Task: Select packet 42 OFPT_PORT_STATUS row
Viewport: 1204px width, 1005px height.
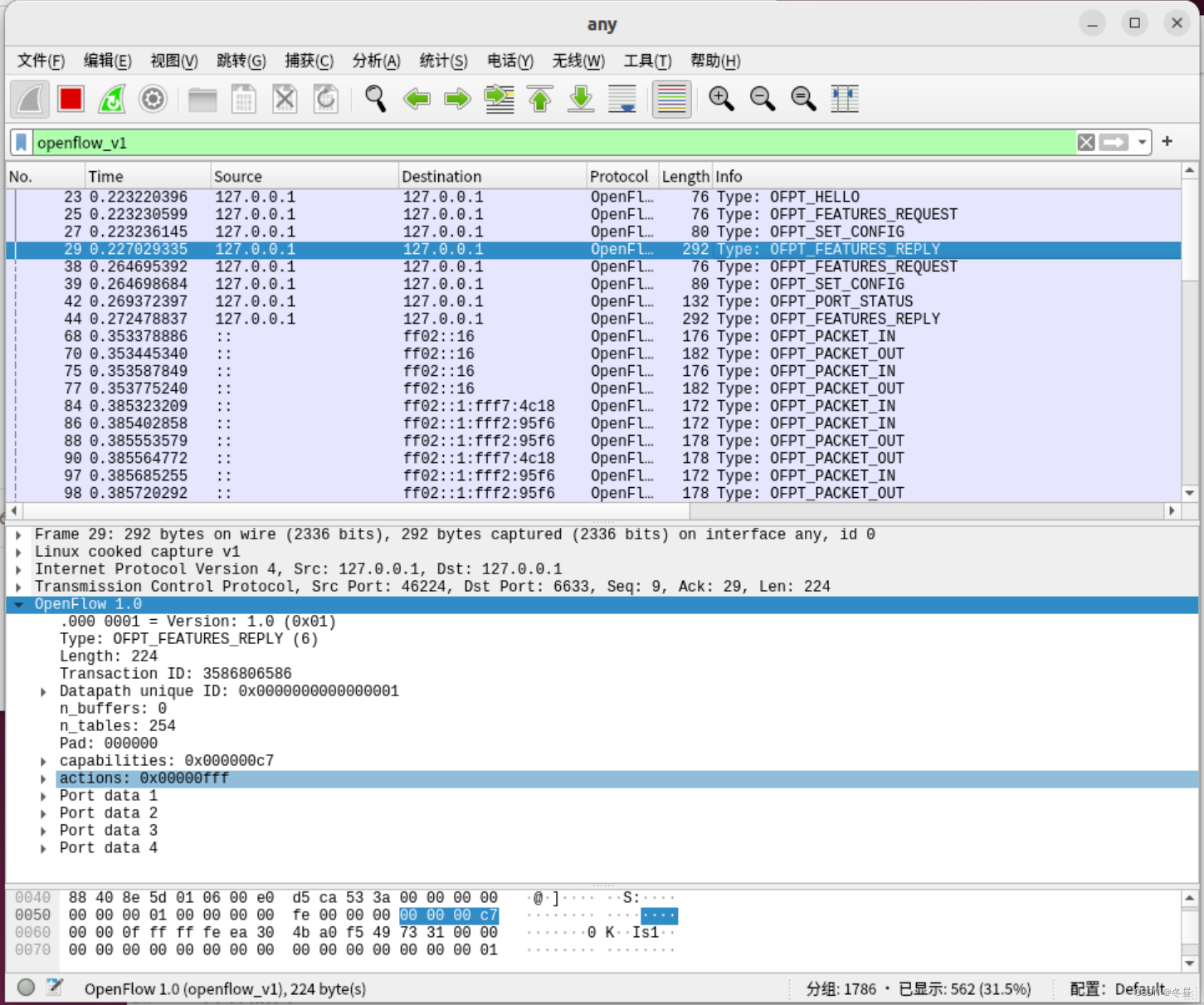Action: (593, 301)
